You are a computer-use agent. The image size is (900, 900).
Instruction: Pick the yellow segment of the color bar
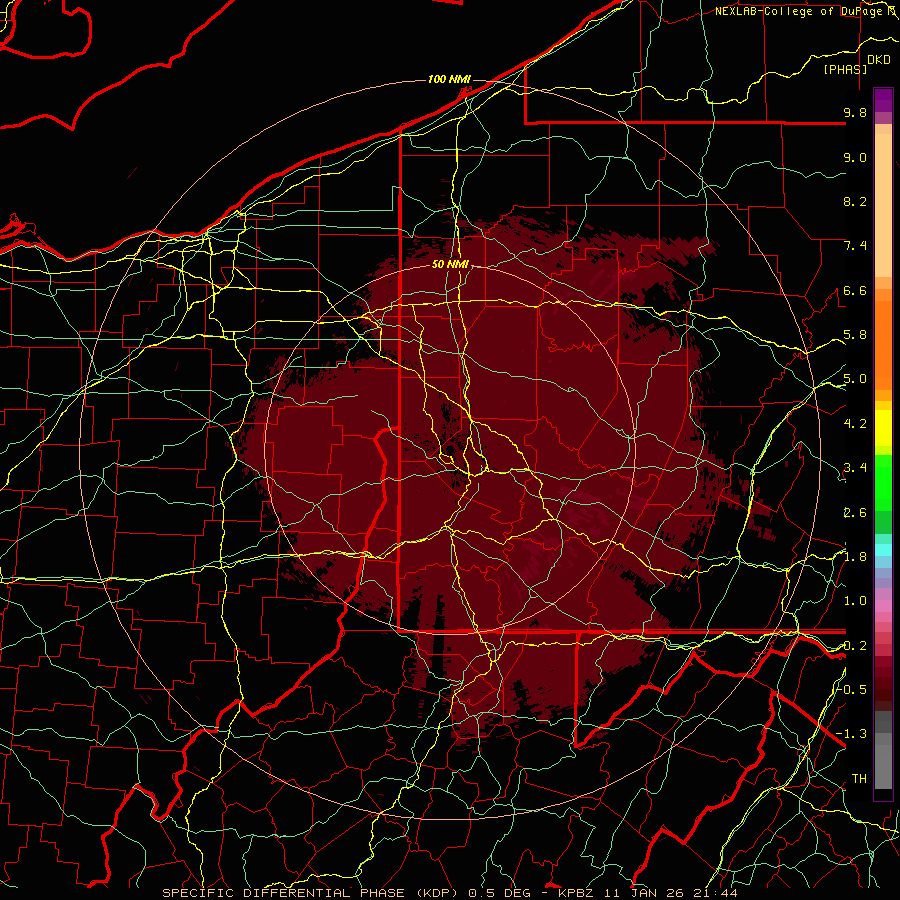coord(883,428)
